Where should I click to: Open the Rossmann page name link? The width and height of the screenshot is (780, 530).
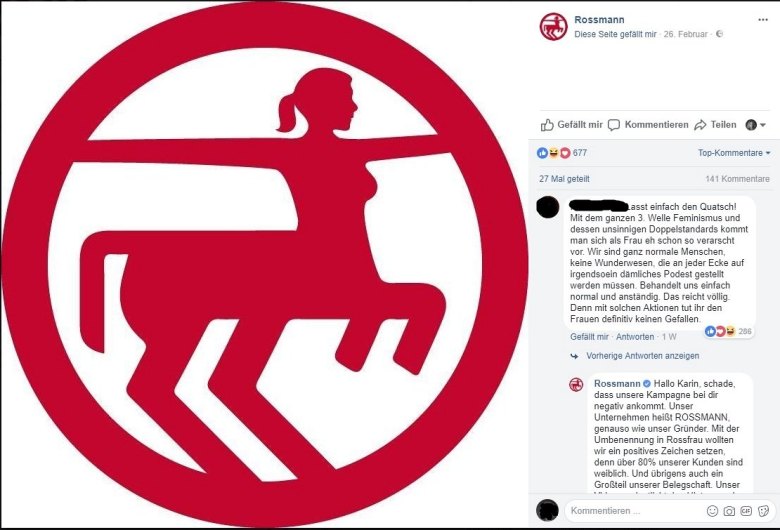[x=599, y=20]
